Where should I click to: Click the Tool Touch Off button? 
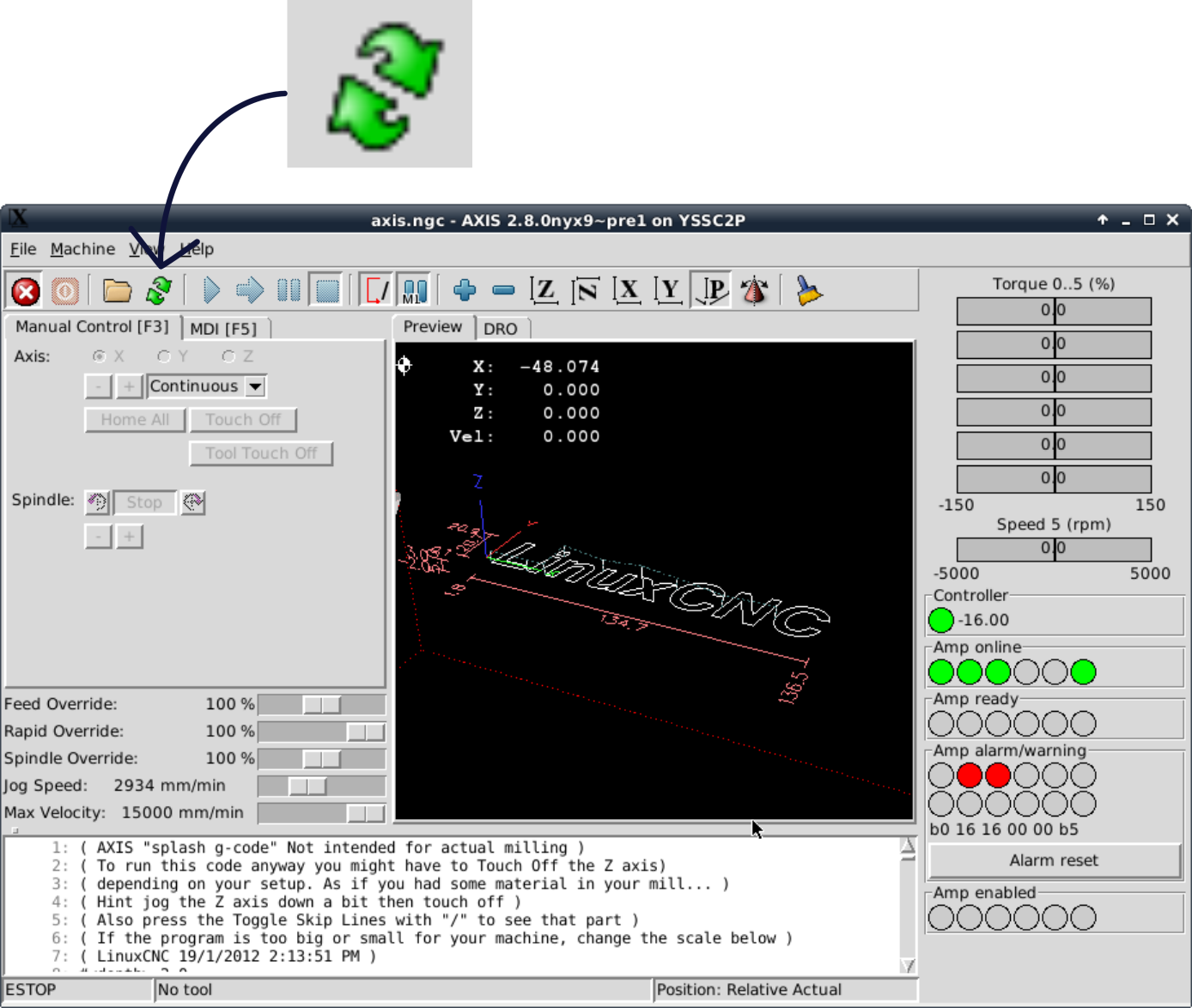click(x=261, y=452)
